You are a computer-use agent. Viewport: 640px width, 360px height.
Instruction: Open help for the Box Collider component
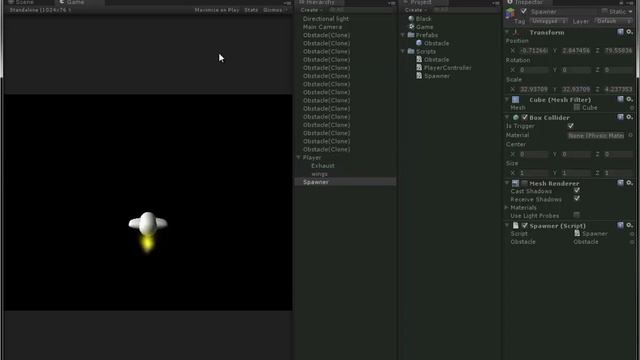[x=620, y=117]
